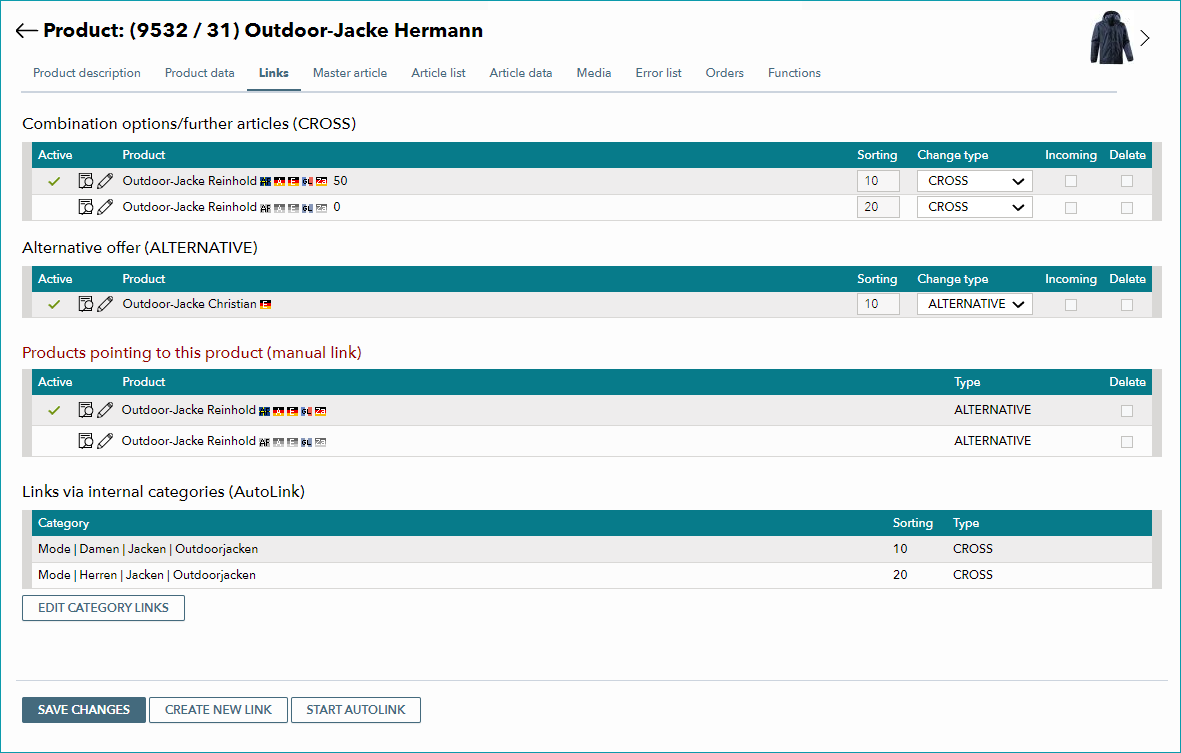
Task: Tick Delete checkbox for CROSS sorting 20 row
Action: point(1127,208)
